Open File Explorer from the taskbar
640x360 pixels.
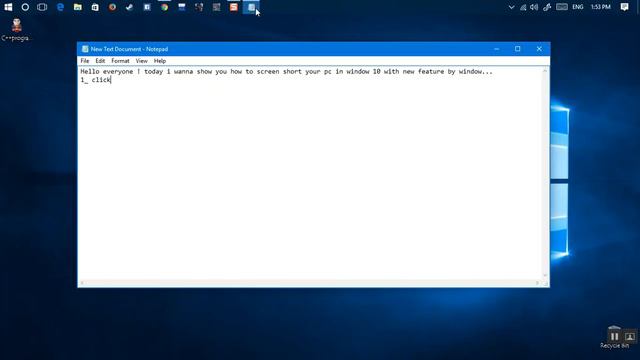pyautogui.click(x=78, y=7)
